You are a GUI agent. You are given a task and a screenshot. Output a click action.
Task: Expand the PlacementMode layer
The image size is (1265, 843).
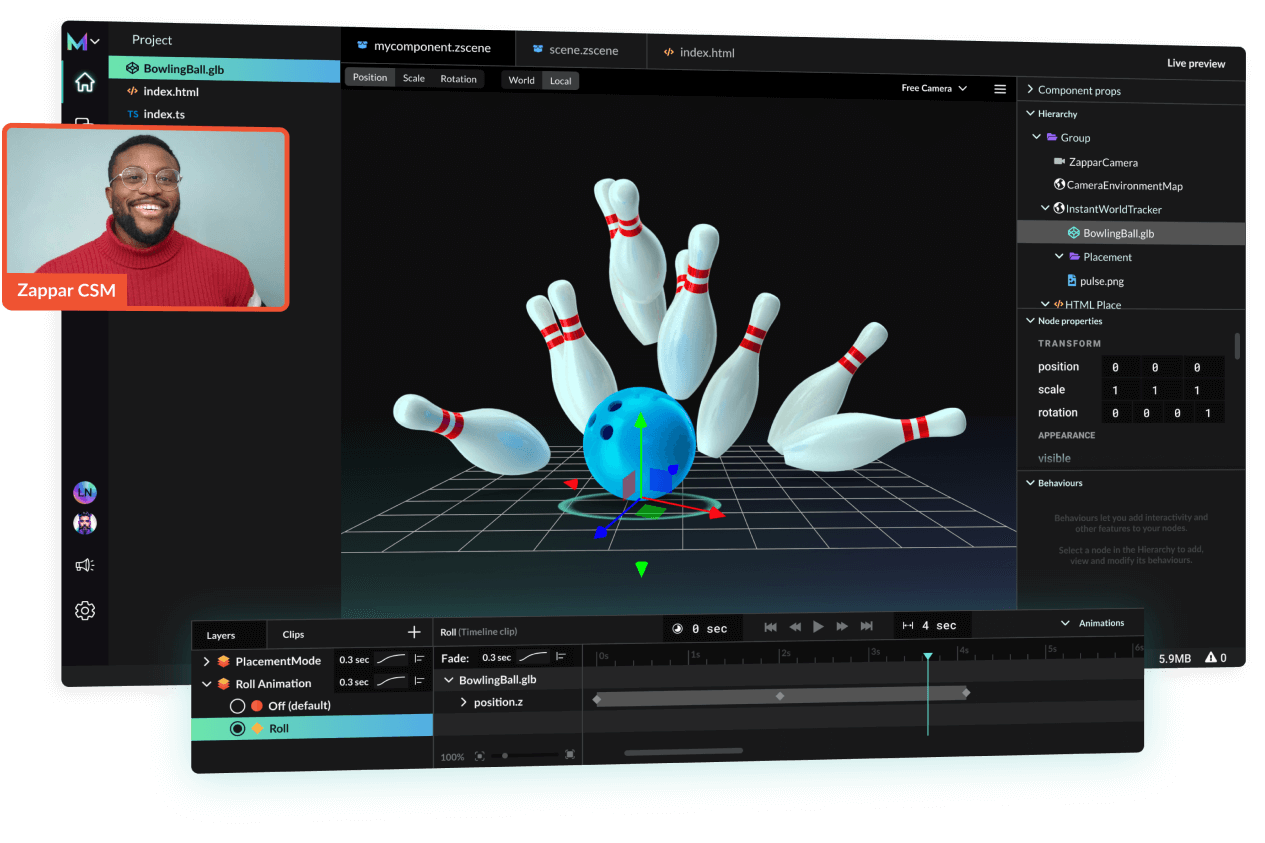[207, 661]
